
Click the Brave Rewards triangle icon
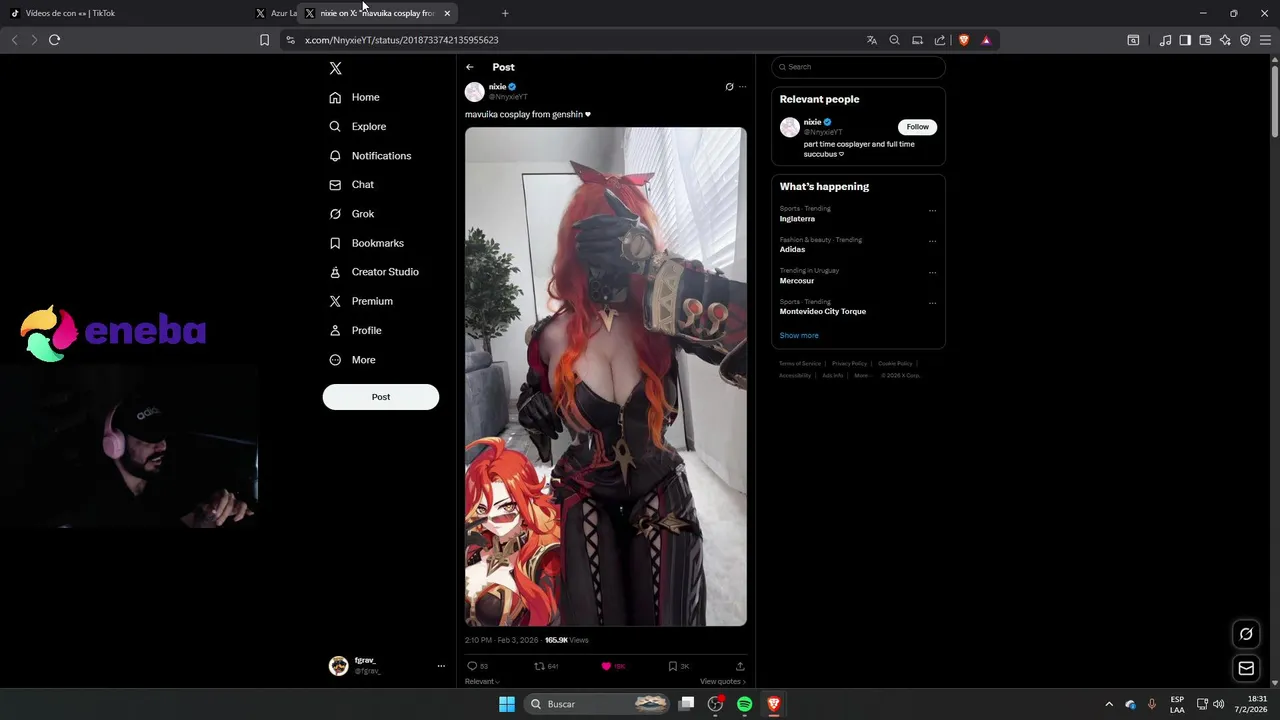pos(986,40)
